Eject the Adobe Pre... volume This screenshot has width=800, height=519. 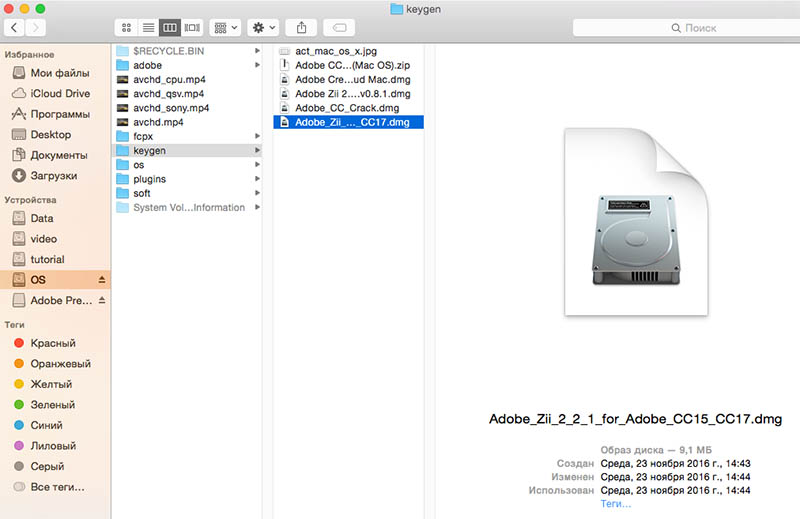click(102, 300)
